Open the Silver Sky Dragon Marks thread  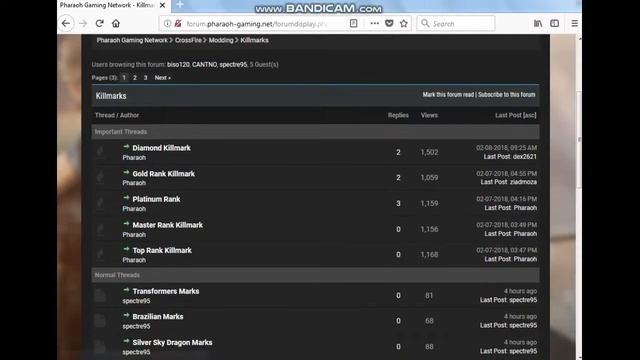click(172, 342)
